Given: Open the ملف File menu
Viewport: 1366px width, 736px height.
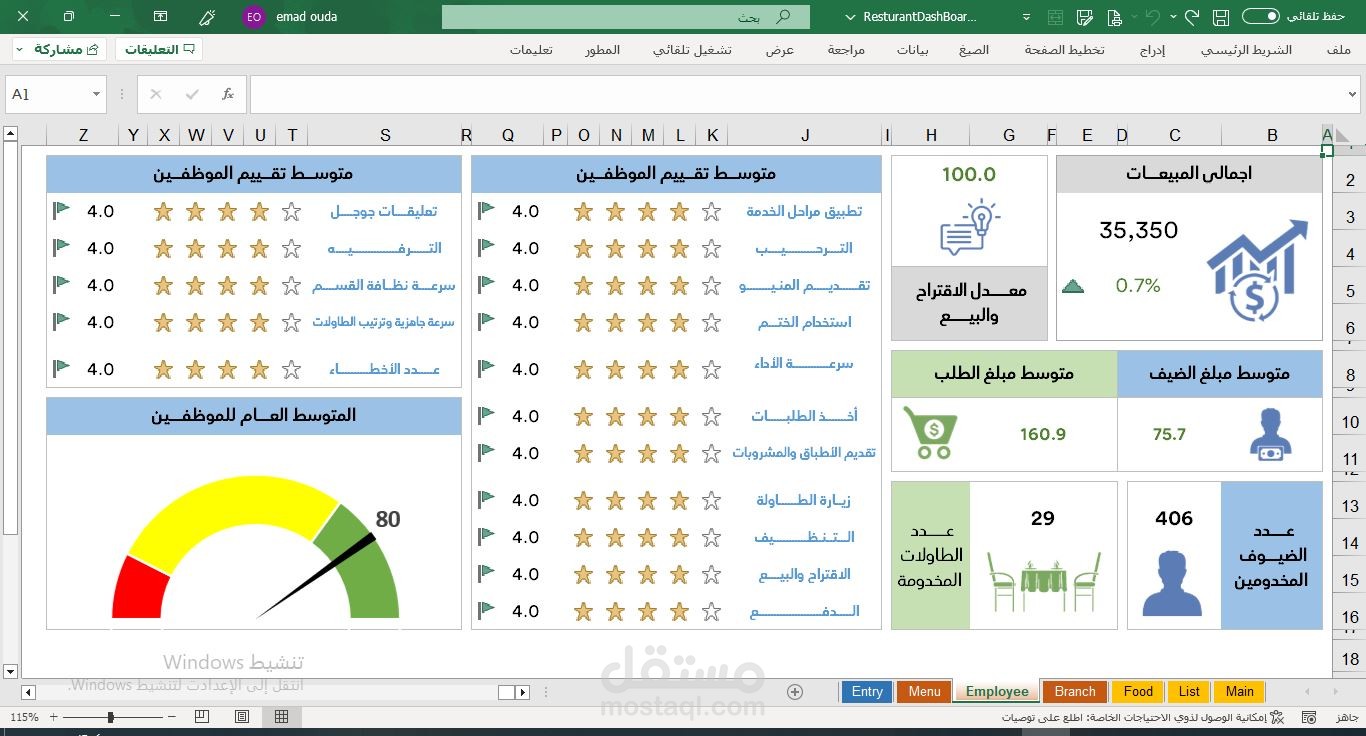Looking at the screenshot, I should 1339,50.
